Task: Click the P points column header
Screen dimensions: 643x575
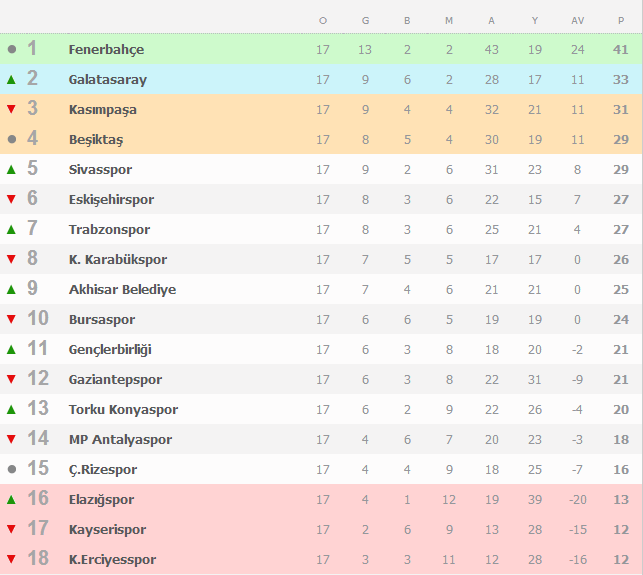Action: click(621, 21)
